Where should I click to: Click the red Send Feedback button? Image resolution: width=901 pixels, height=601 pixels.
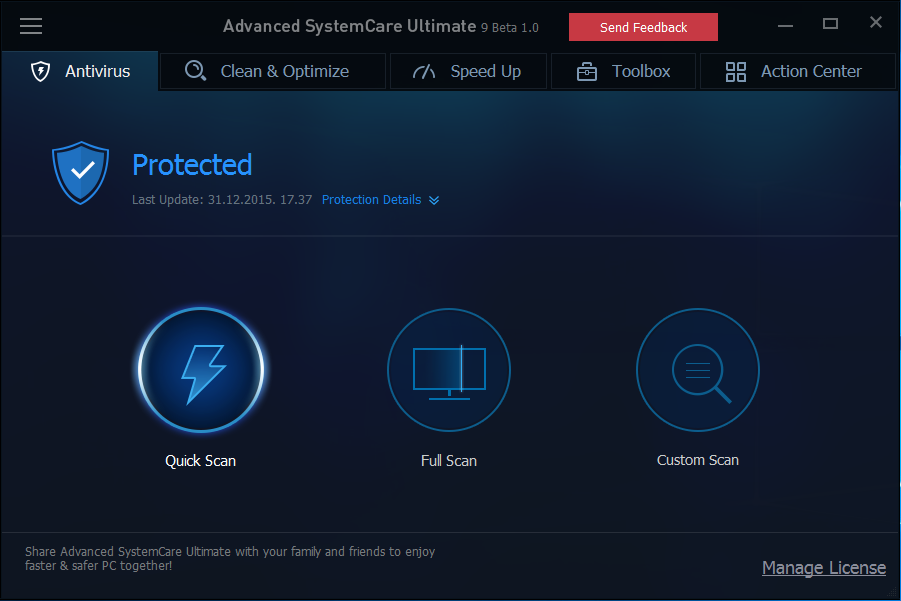pos(643,27)
